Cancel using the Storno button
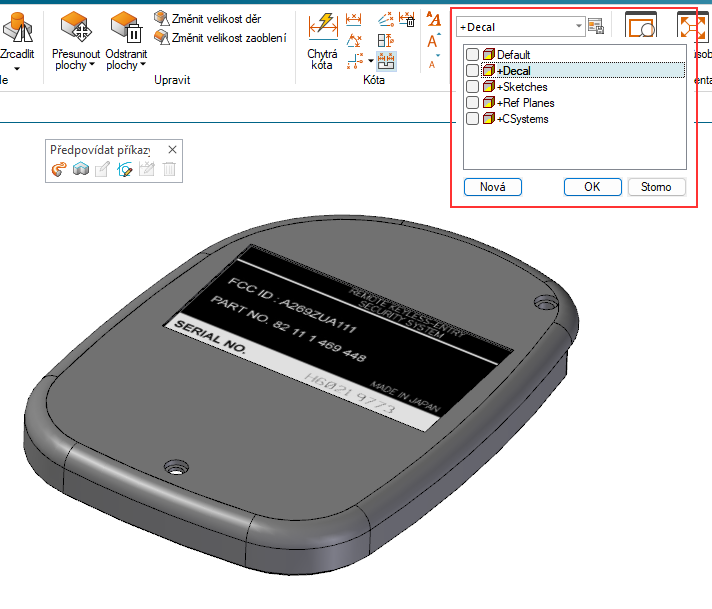The height and width of the screenshot is (609, 712). 656,187
